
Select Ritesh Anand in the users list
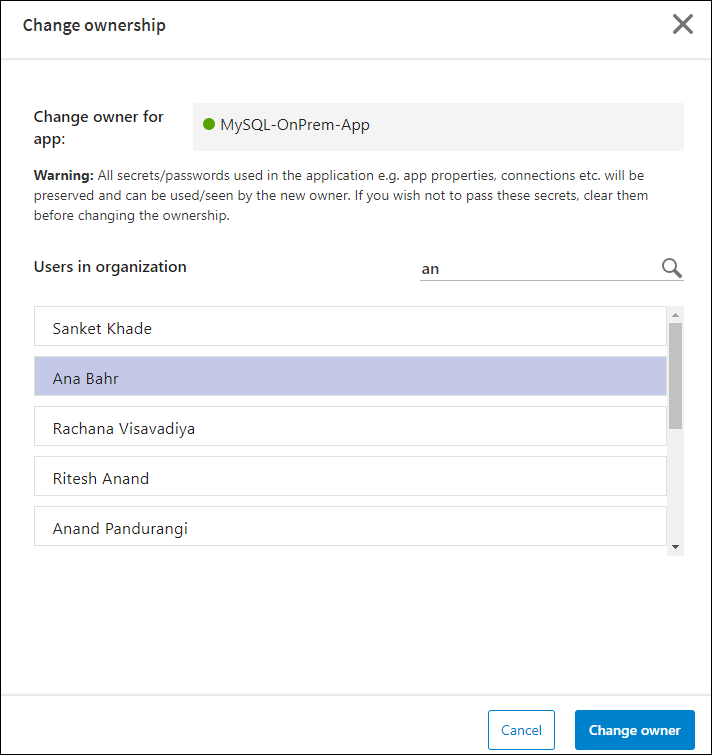350,478
